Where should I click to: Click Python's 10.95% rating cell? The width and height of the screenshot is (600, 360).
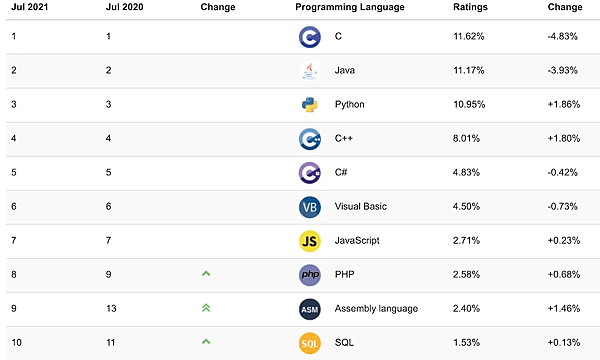[469, 104]
